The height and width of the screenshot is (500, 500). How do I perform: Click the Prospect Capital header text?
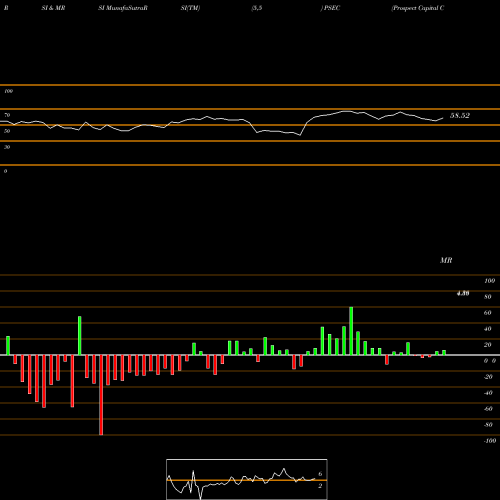418,8
